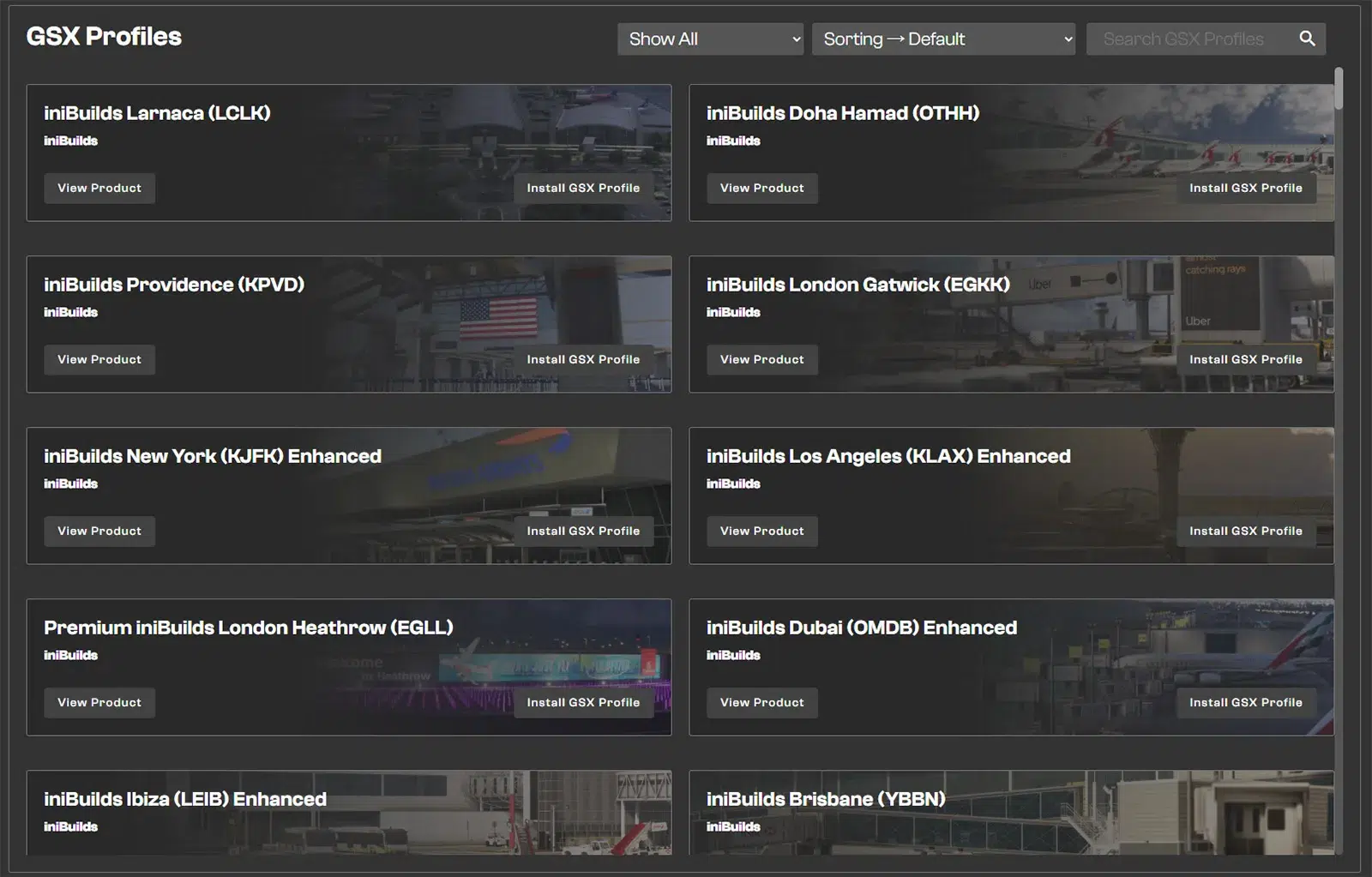View Product for iniBuilds Larnaca (LCLK)
This screenshot has height=877, width=1372.
pyautogui.click(x=99, y=188)
